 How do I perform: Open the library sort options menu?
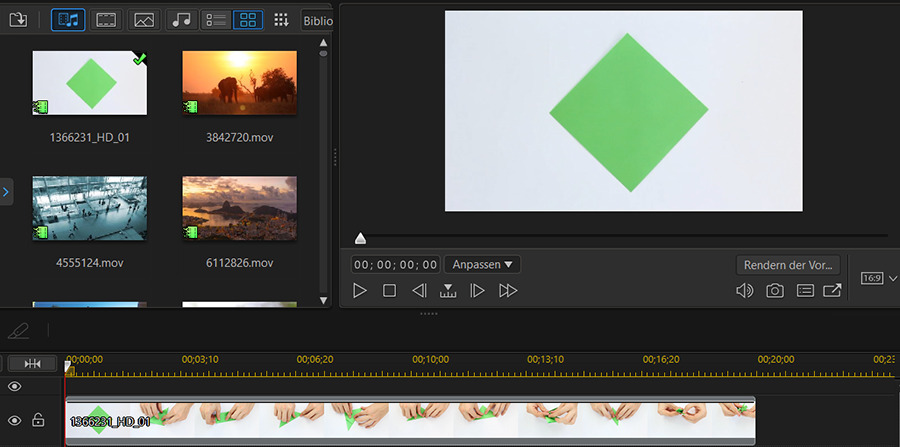click(281, 20)
